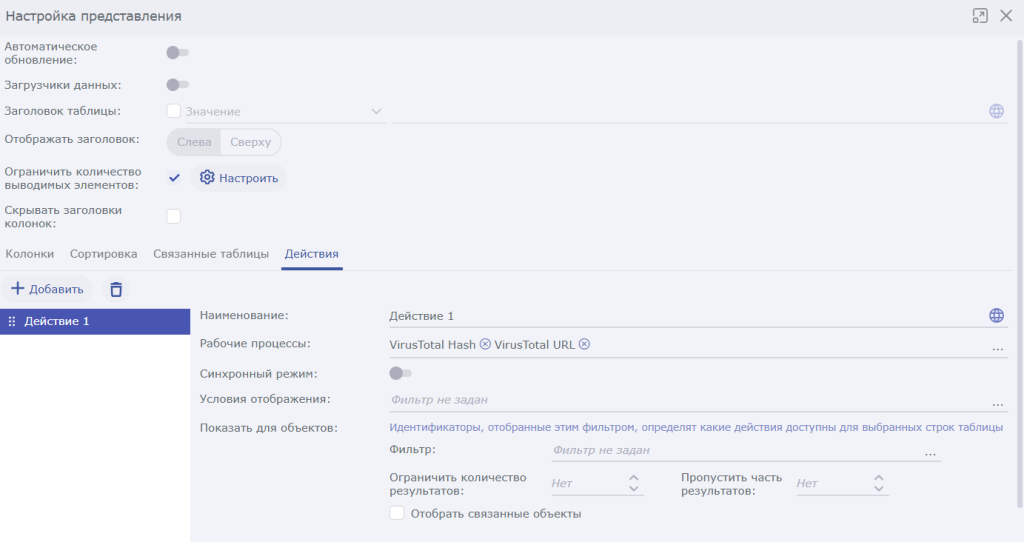The height and width of the screenshot is (542, 1024).
Task: Click globe icon next to Наименование field
Action: pos(996,315)
